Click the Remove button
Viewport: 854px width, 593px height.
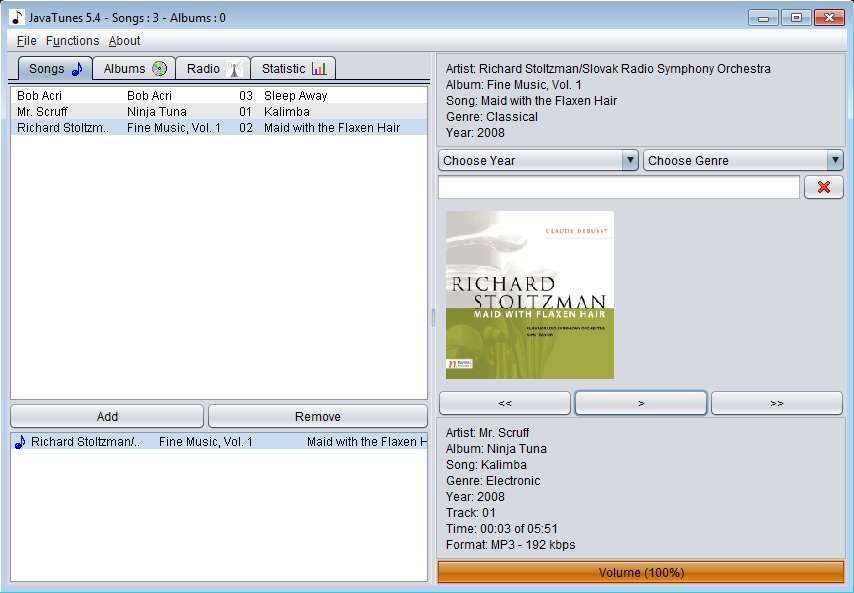tap(318, 417)
